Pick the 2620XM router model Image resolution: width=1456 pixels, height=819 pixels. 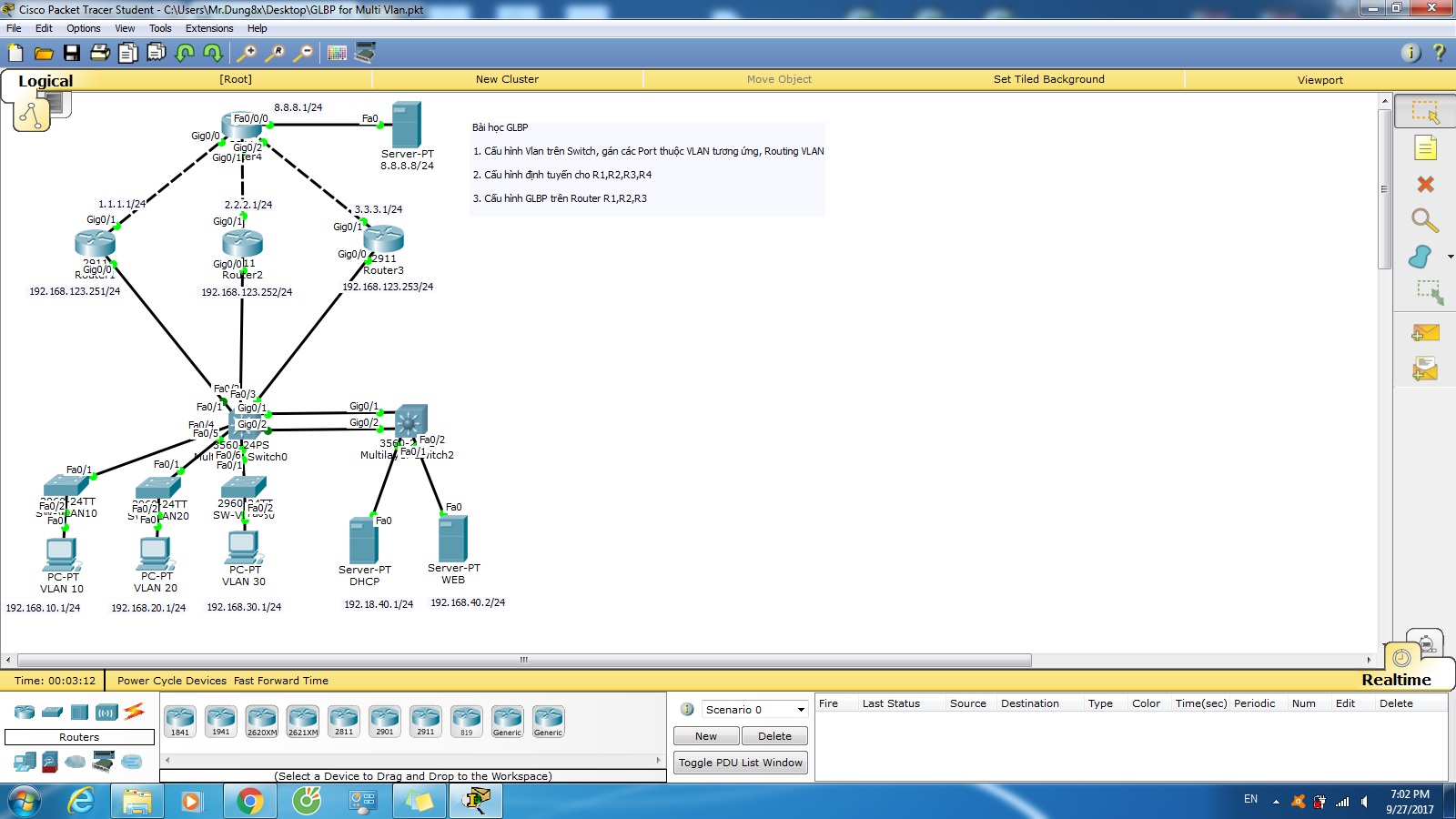coord(262,721)
